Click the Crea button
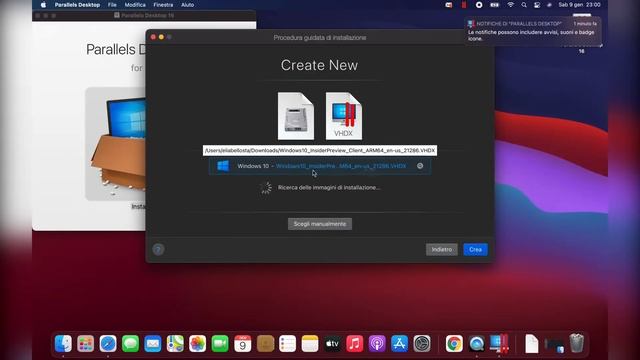 (x=475, y=249)
